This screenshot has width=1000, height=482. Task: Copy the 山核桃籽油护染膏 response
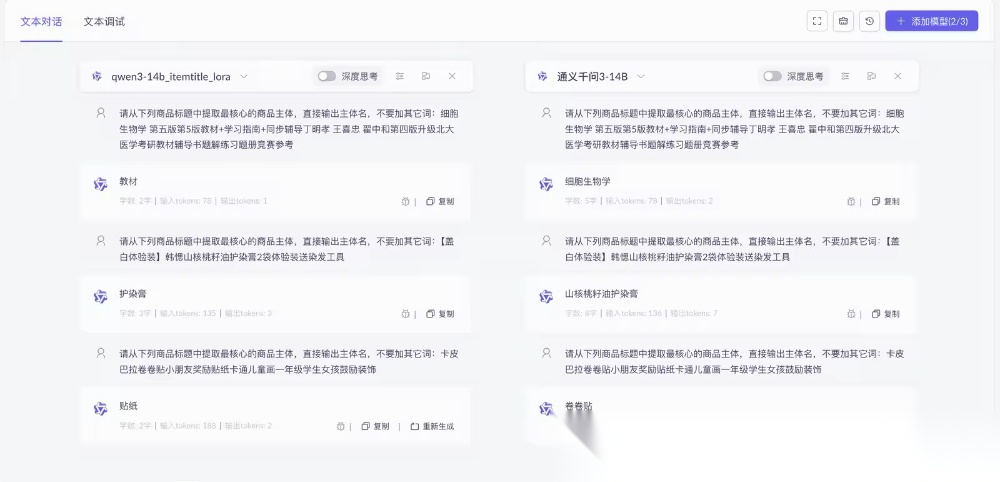pos(886,314)
